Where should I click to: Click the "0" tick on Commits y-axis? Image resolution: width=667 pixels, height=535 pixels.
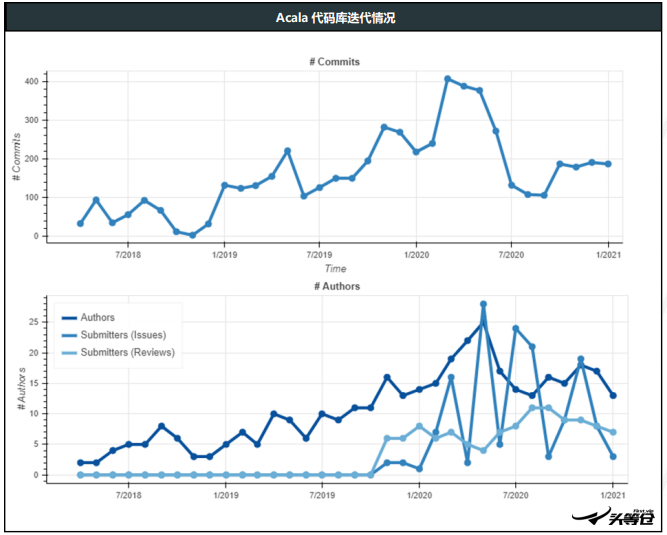point(36,236)
